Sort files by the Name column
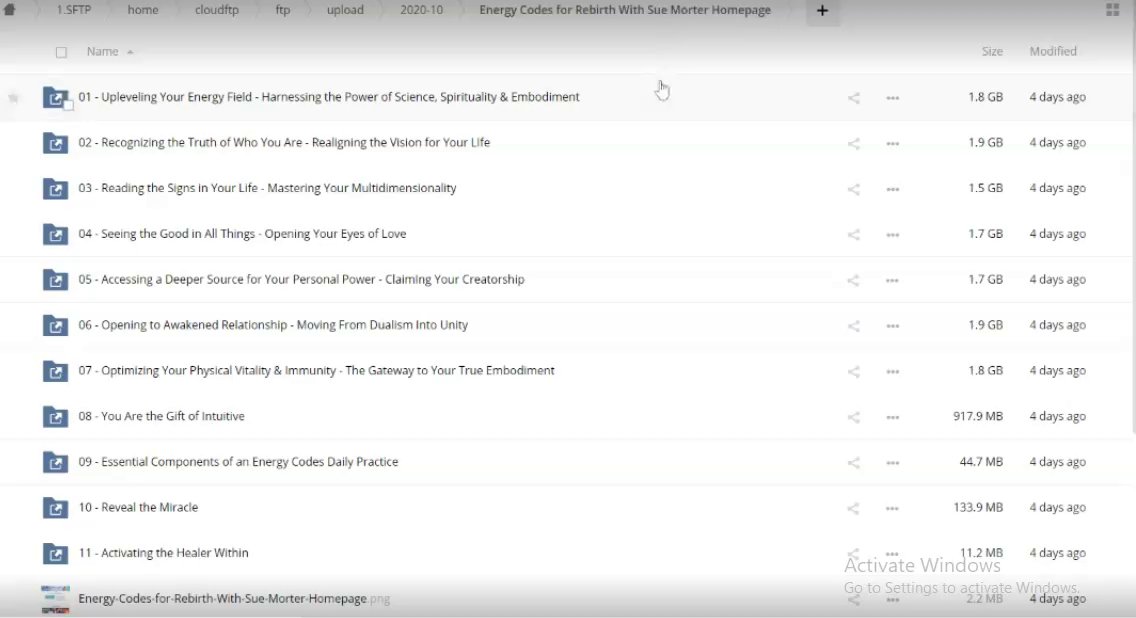The width and height of the screenshot is (1136, 618). pyautogui.click(x=102, y=51)
